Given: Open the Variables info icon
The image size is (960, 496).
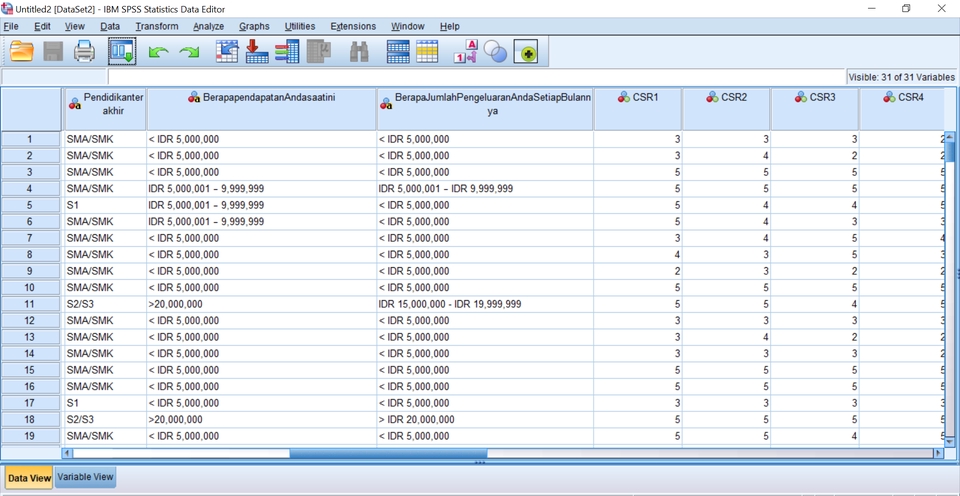Looking at the screenshot, I should (287, 51).
